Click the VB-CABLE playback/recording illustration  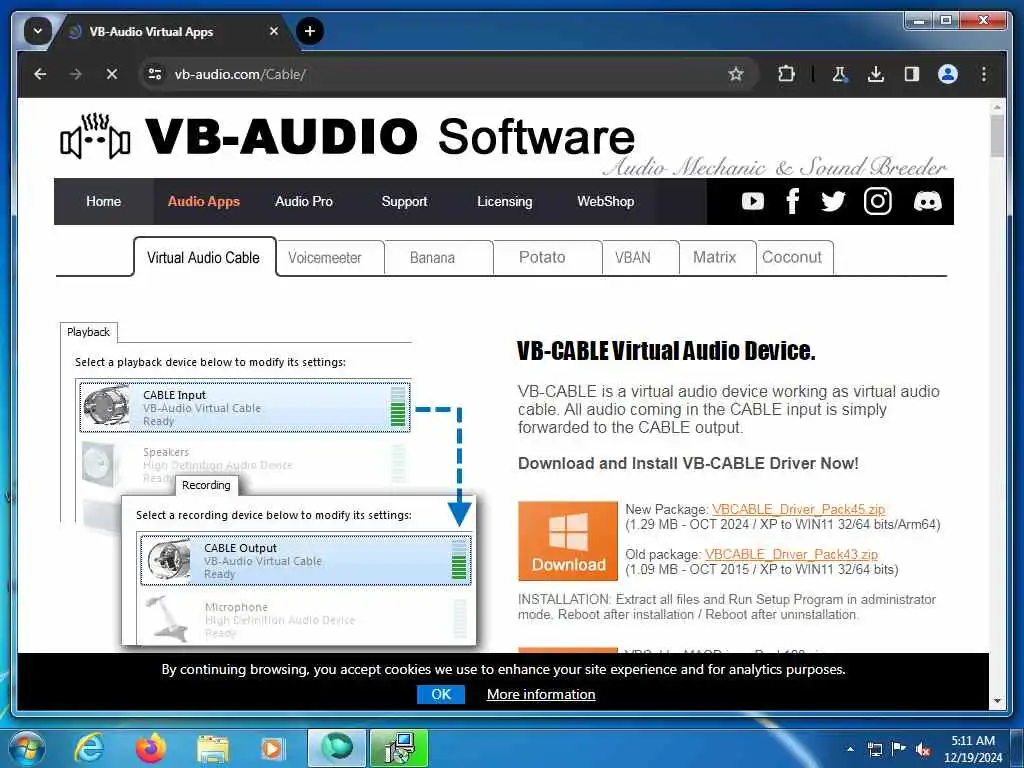tap(268, 485)
